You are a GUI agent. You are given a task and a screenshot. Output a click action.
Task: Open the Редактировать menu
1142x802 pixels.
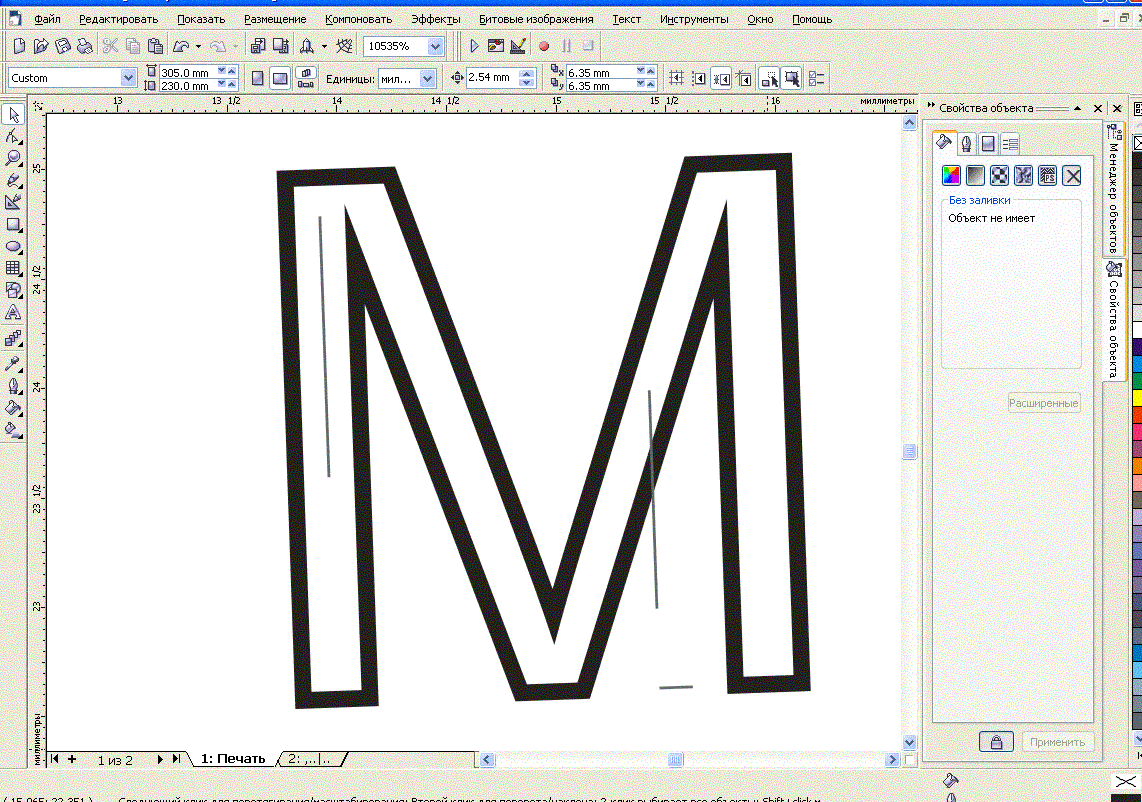(119, 20)
